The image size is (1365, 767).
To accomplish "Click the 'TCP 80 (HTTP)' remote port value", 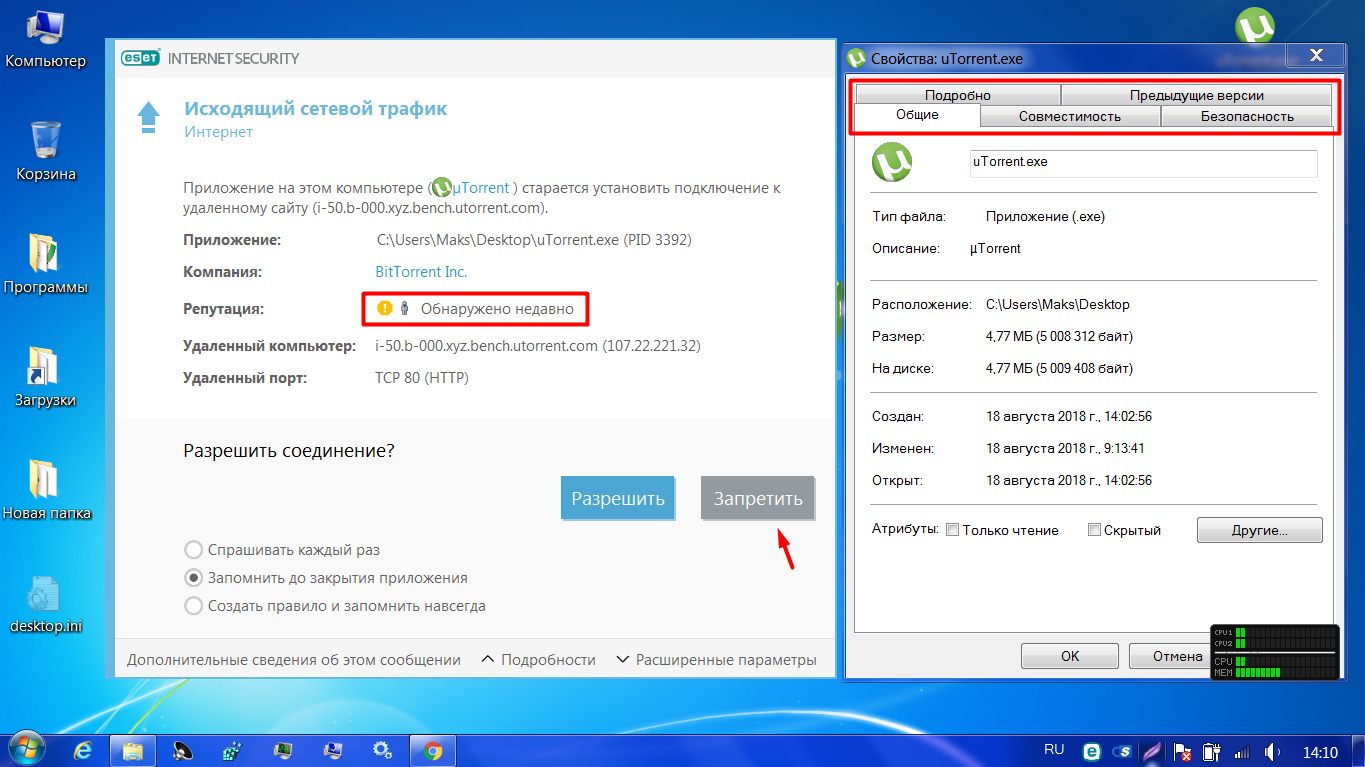I will pos(422,378).
